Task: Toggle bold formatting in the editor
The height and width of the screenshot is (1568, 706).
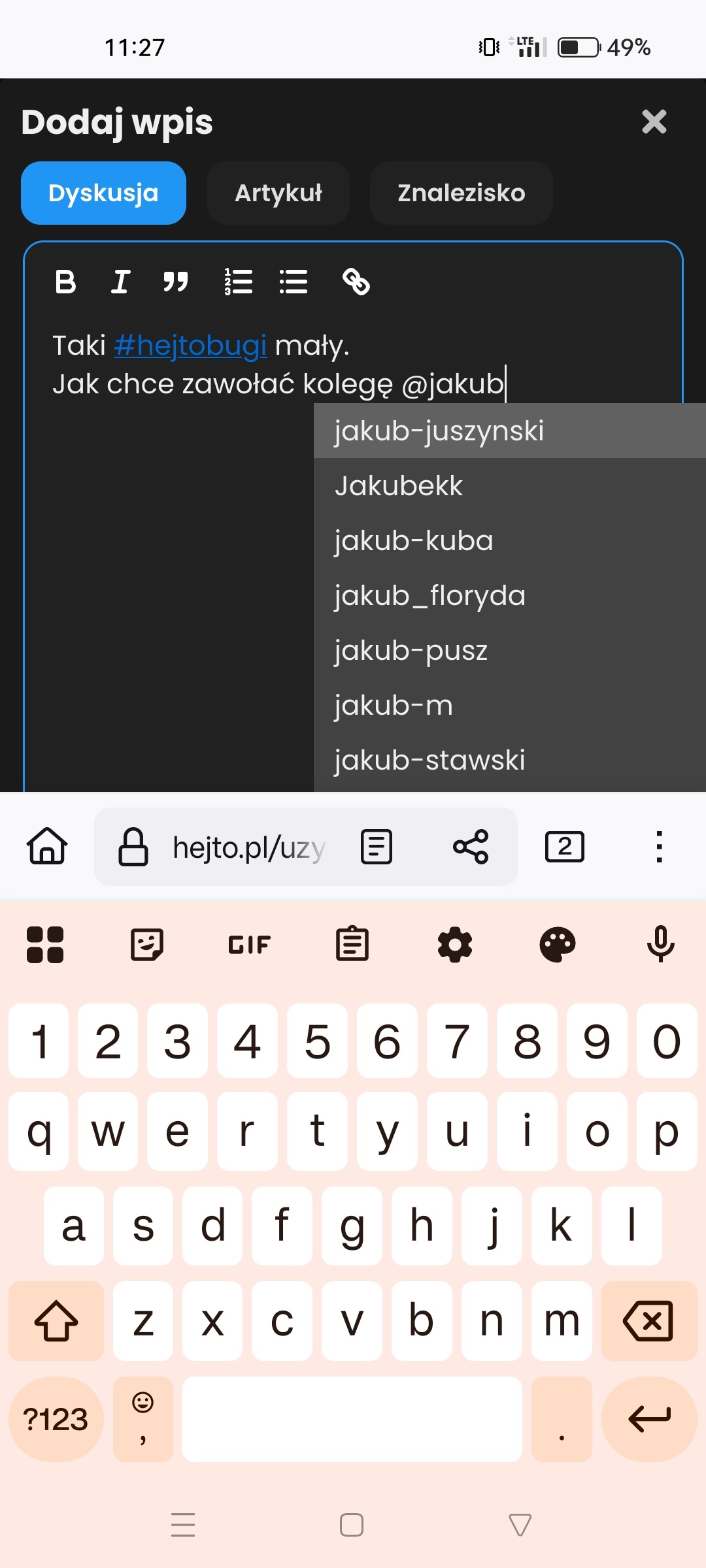Action: [65, 282]
